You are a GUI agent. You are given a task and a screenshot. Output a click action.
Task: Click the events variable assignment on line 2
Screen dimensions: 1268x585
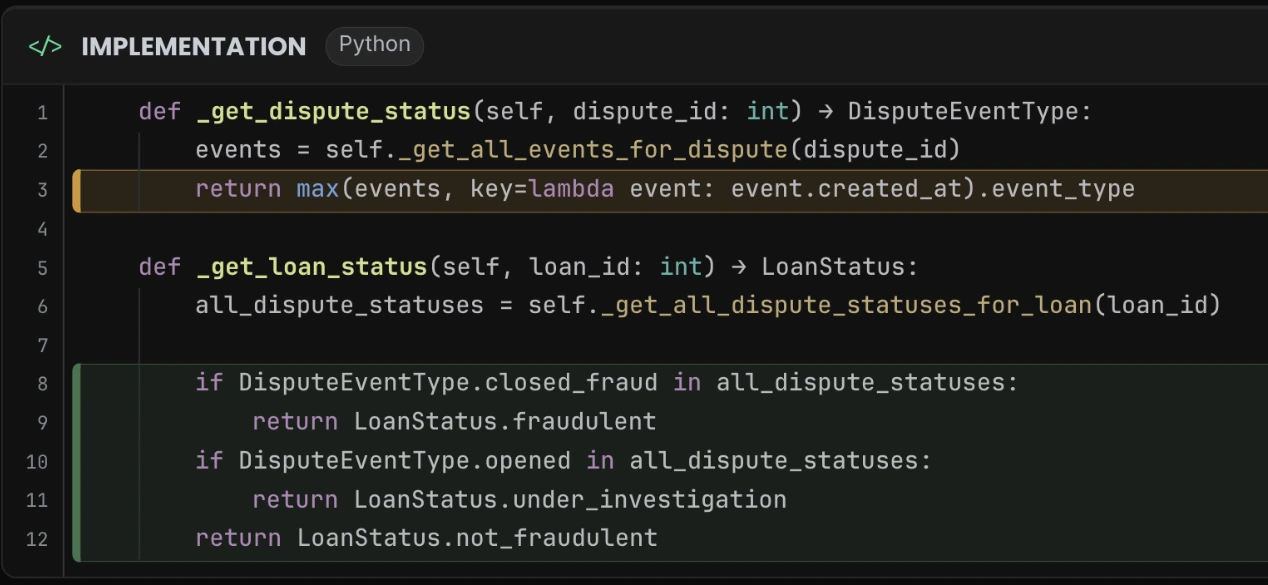[x=238, y=151]
